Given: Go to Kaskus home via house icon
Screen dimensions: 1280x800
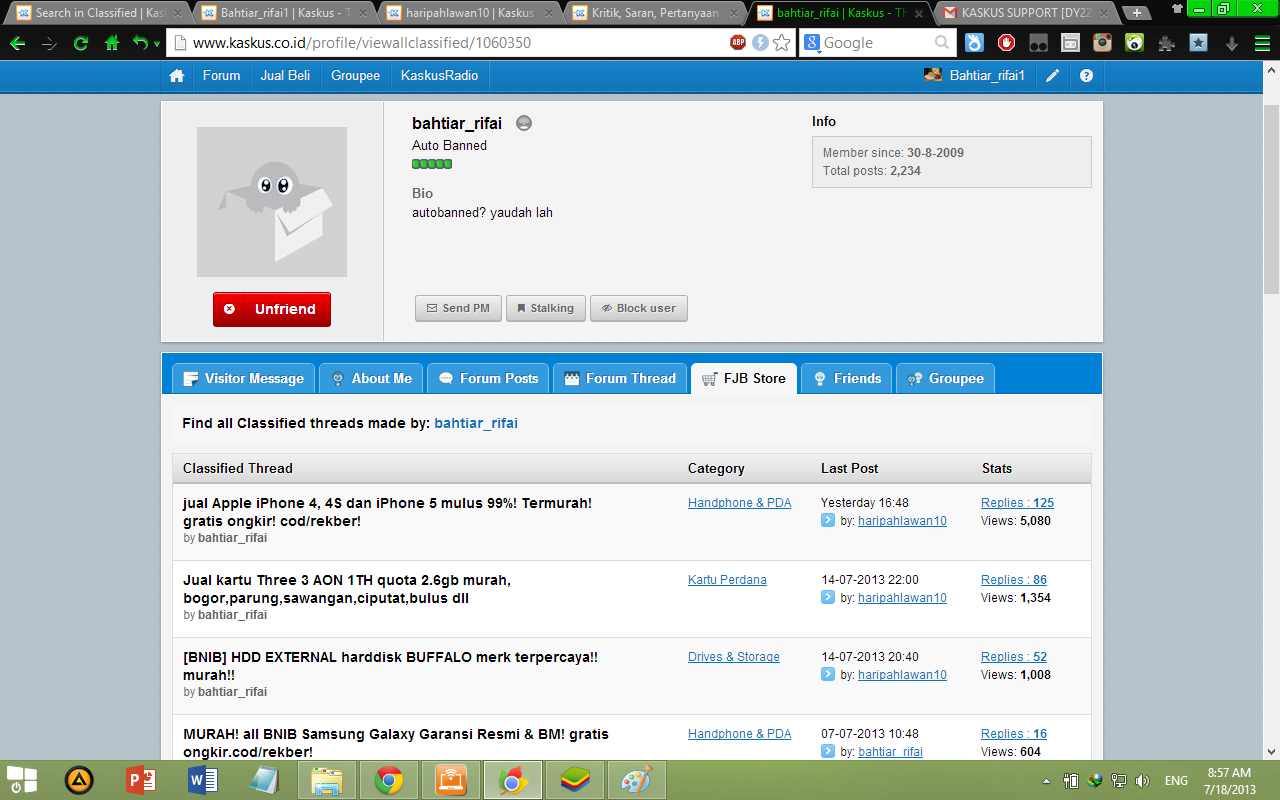Looking at the screenshot, I should point(177,76).
